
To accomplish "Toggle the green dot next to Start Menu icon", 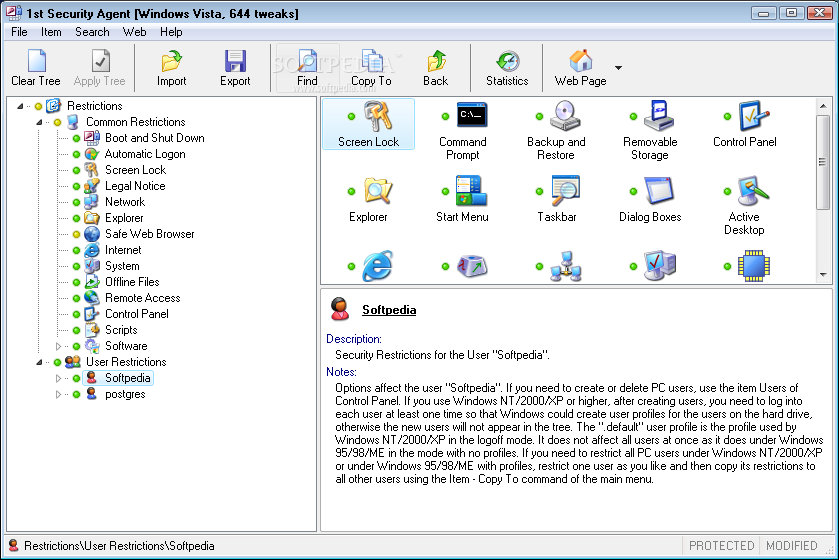I will coord(445,191).
